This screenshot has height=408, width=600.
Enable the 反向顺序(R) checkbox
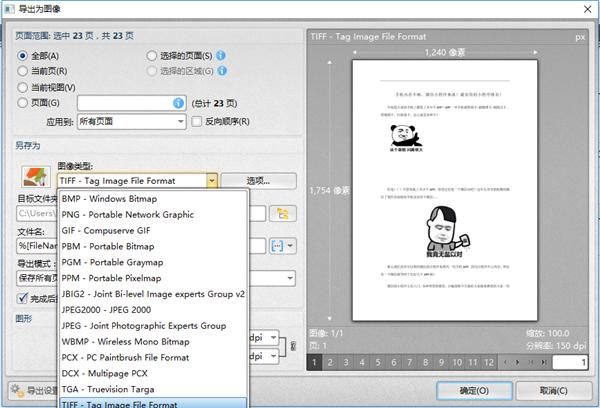(x=197, y=121)
